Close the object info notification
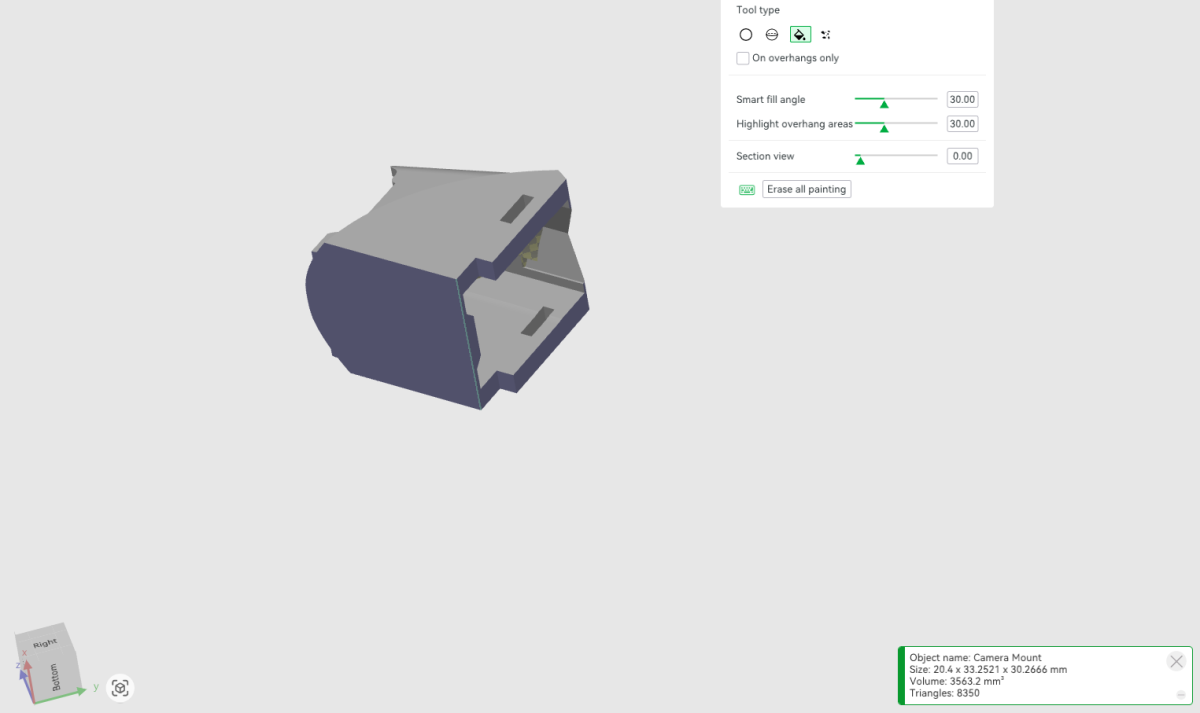The width and height of the screenshot is (1200, 713). pyautogui.click(x=1176, y=661)
